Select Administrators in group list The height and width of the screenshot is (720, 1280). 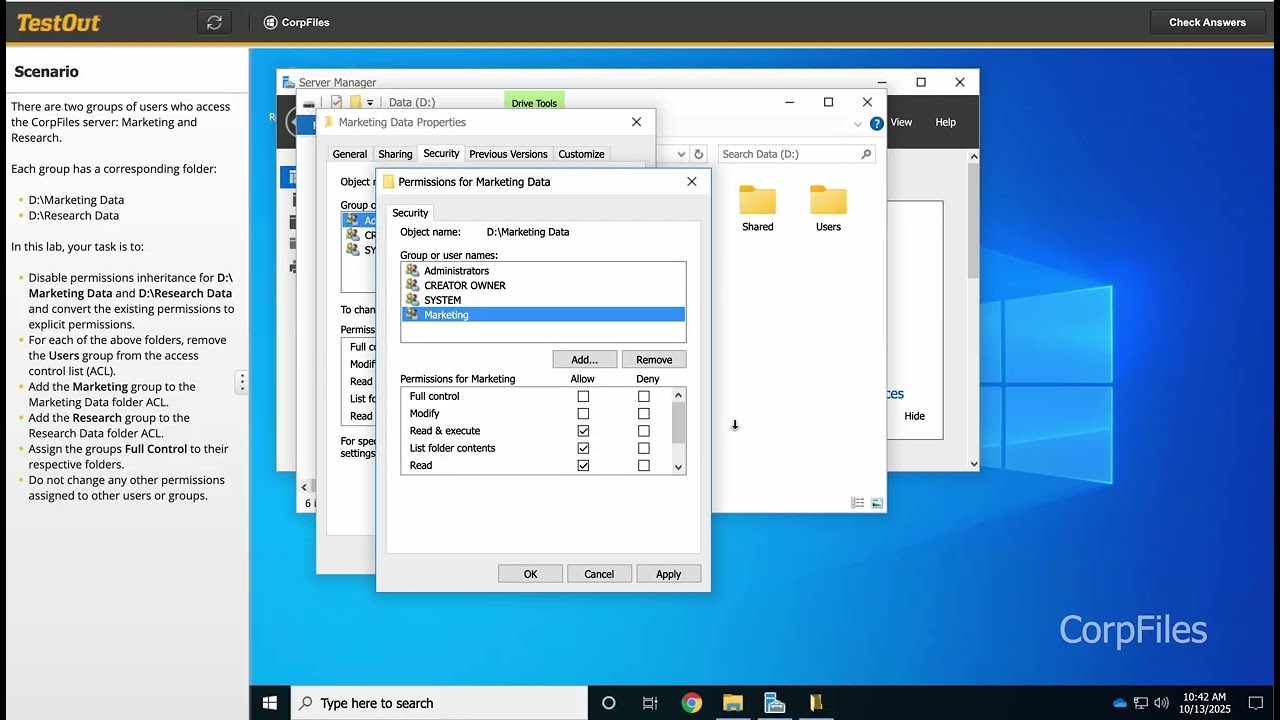(x=544, y=271)
